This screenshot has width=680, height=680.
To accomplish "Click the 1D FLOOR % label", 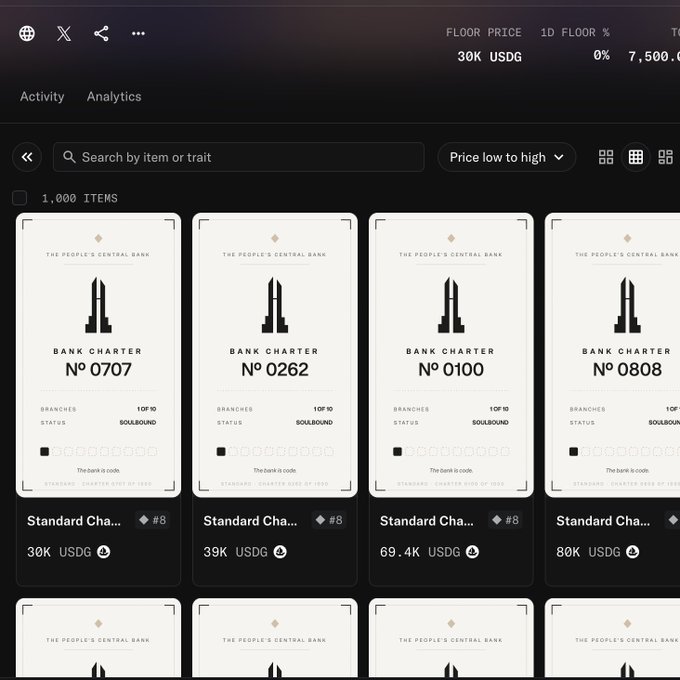I will point(575,32).
